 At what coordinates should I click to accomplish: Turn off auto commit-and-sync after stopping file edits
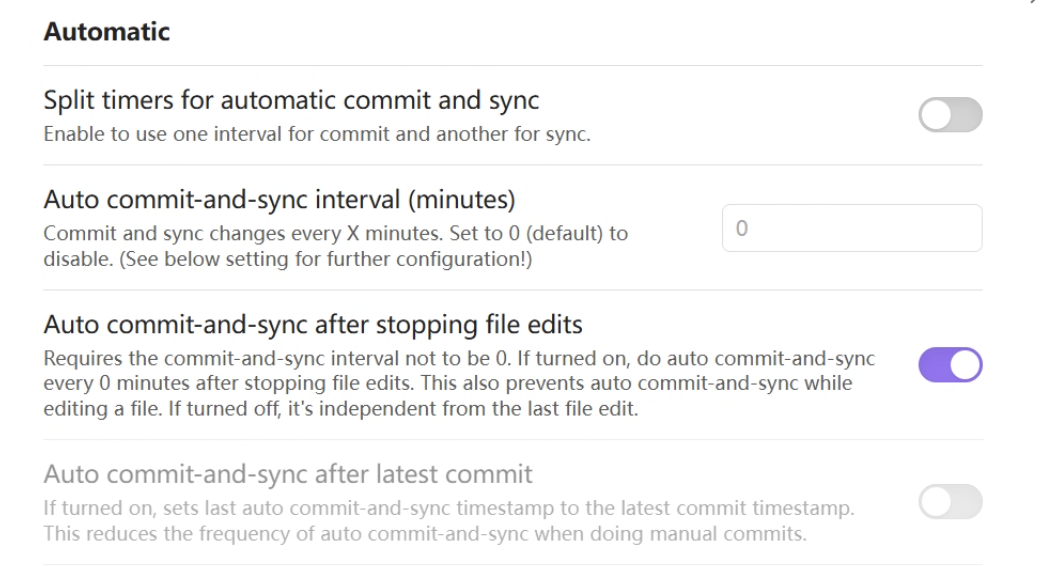[x=950, y=366]
